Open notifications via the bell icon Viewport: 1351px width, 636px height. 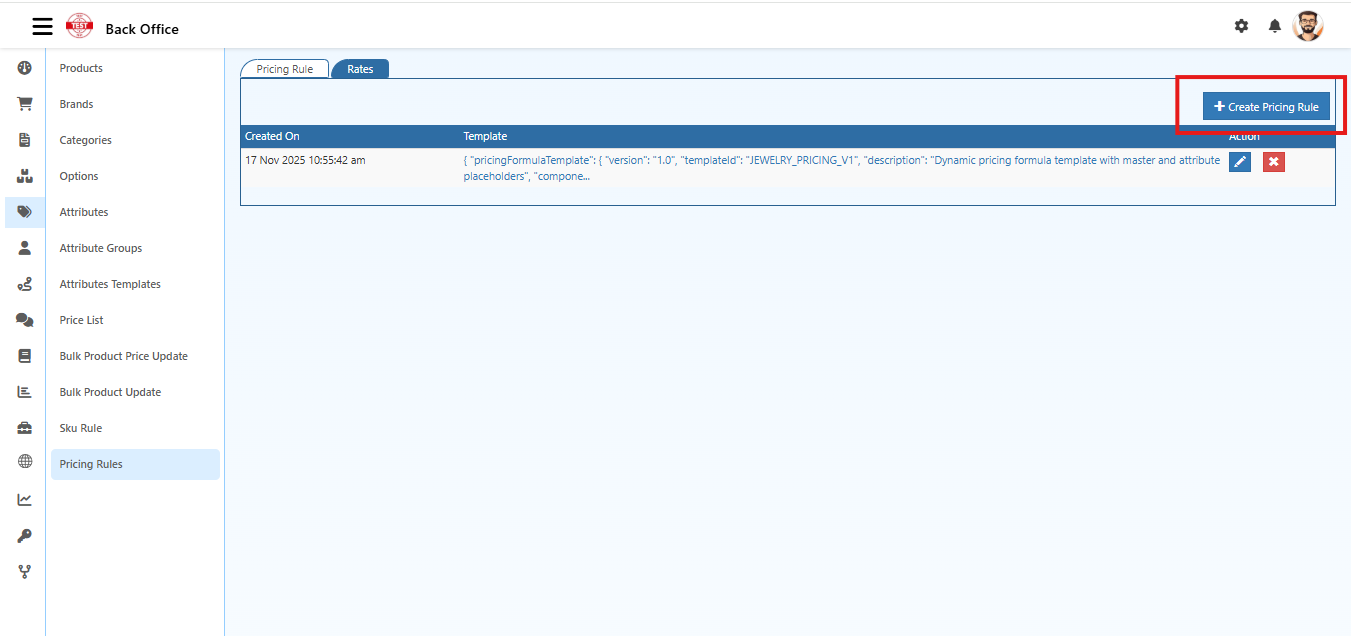[x=1275, y=26]
